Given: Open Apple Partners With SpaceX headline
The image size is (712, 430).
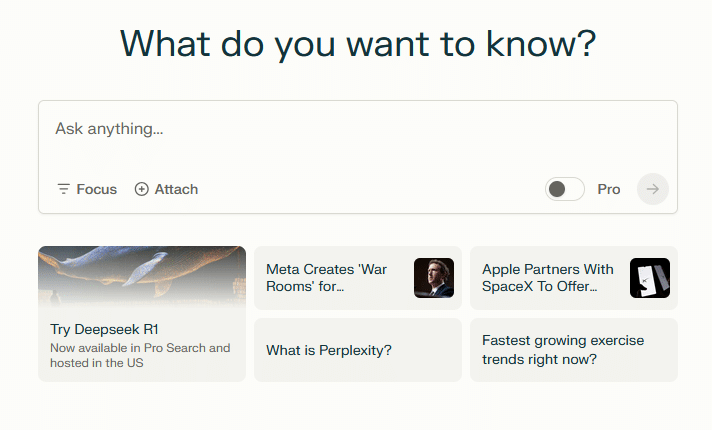Looking at the screenshot, I should [x=548, y=278].
